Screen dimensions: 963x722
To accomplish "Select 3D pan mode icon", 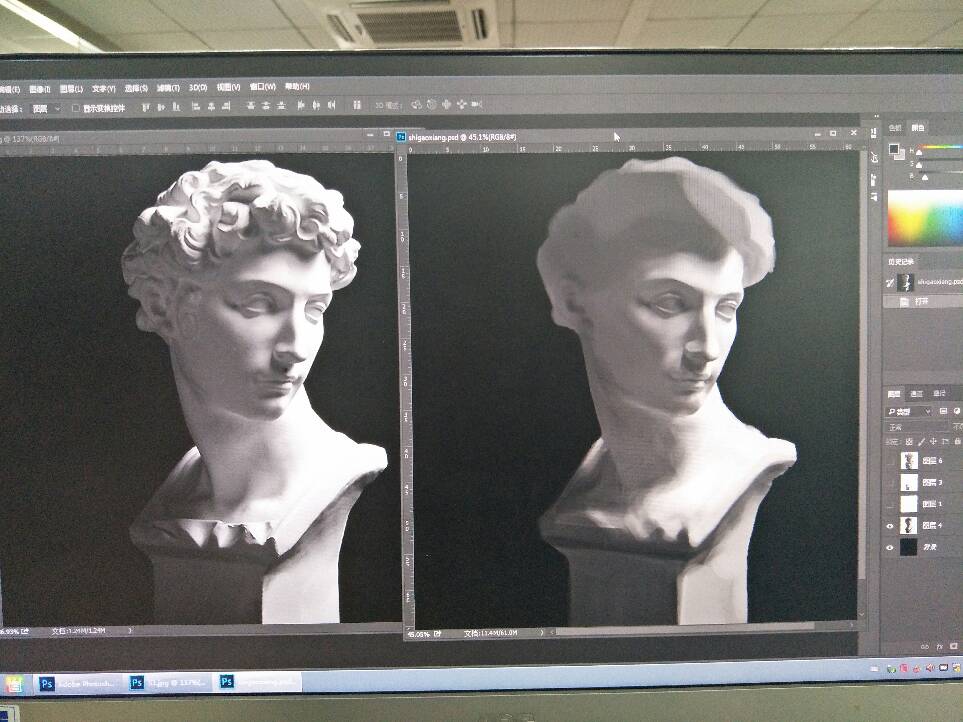I will (x=446, y=105).
